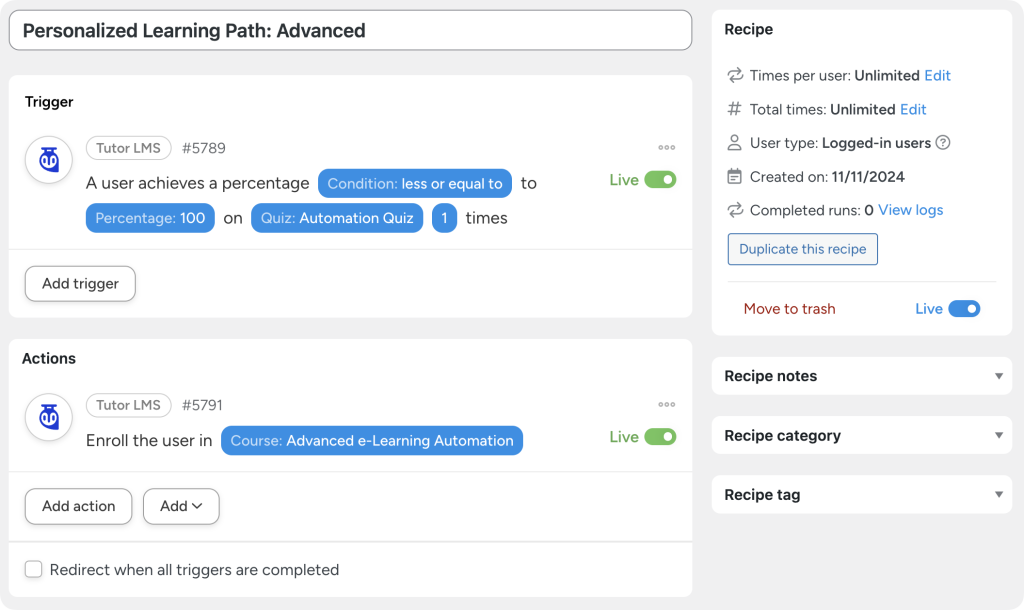
Task: Click the user icon beside Logged-in users
Action: point(733,143)
